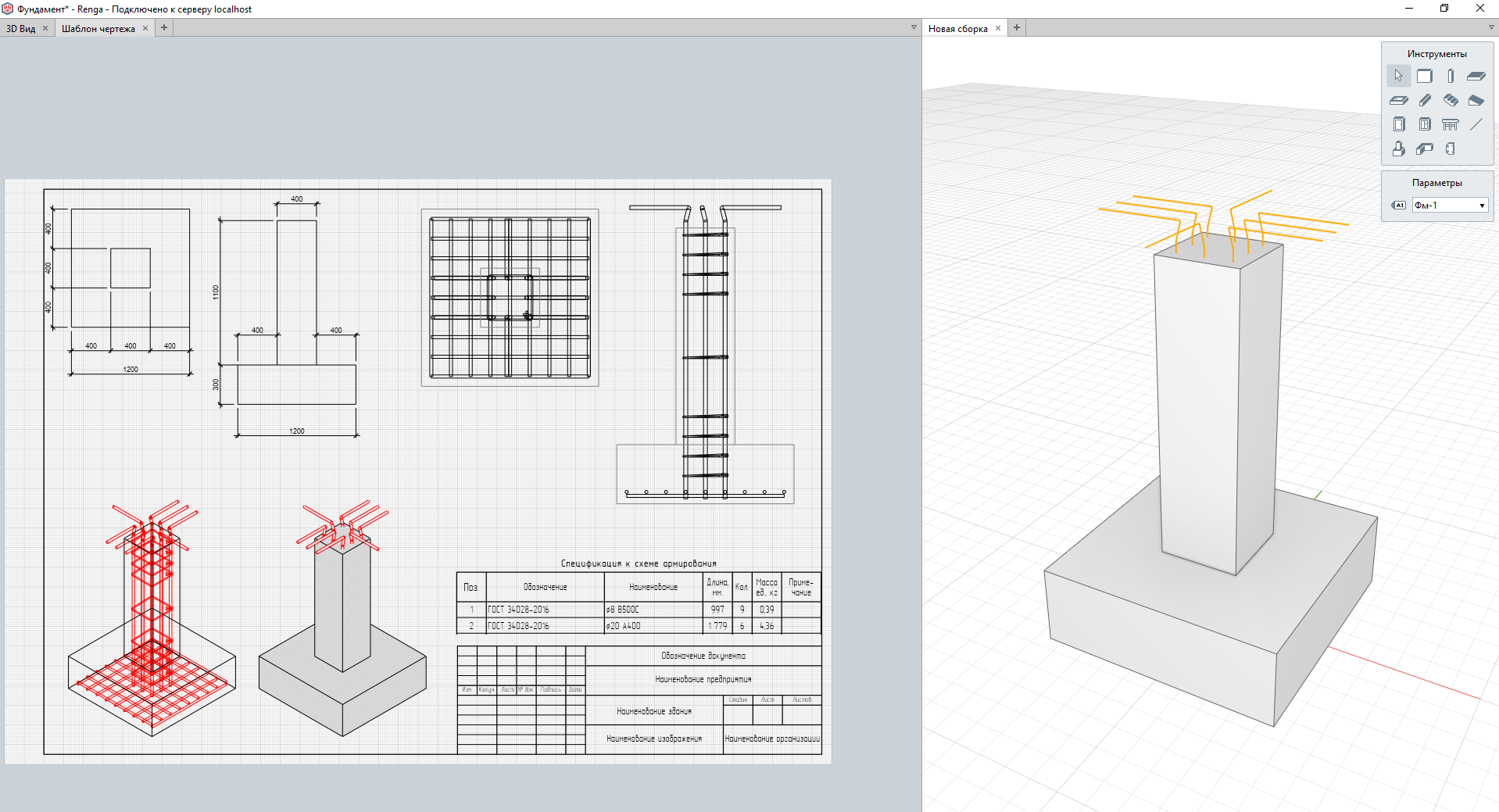1499x812 pixels.
Task: Open the Фм-1 mark dropdown
Action: [x=1450, y=206]
